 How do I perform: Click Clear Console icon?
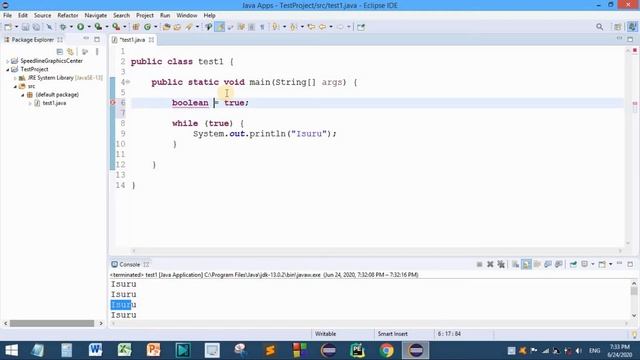point(516,264)
